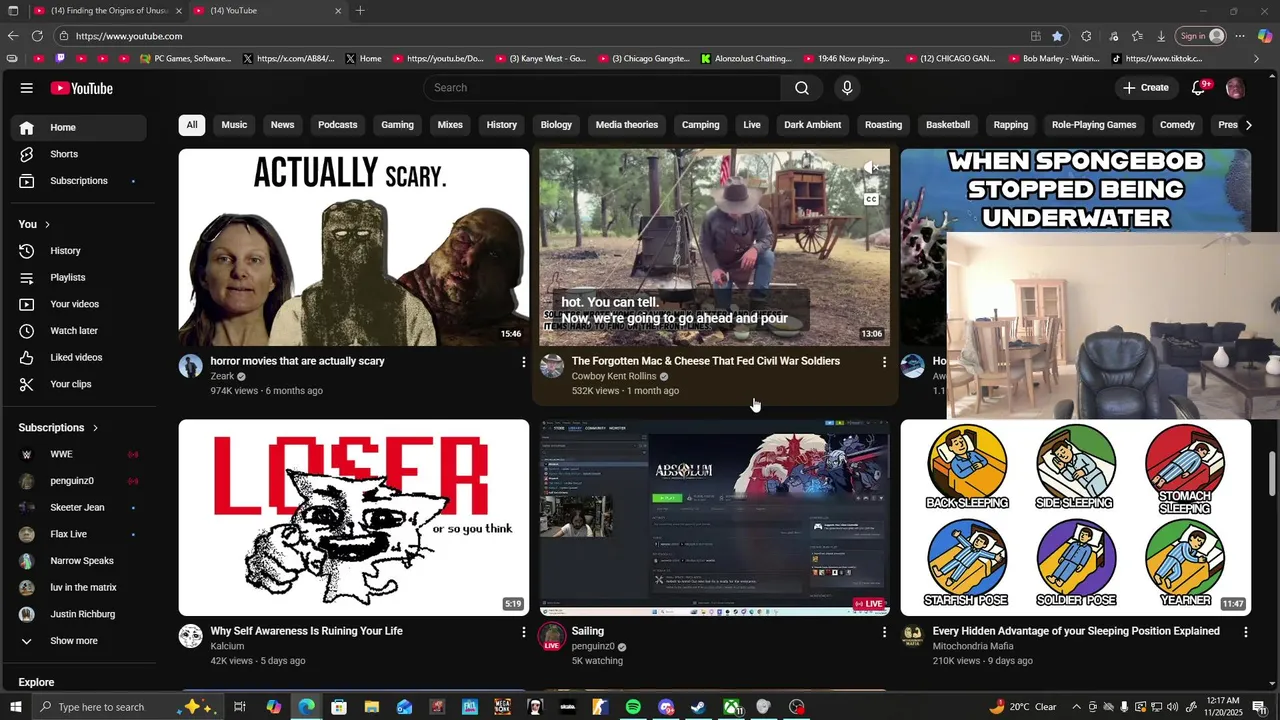Open the notifications bell
Viewport: 1280px width, 720px height.
click(x=1198, y=88)
